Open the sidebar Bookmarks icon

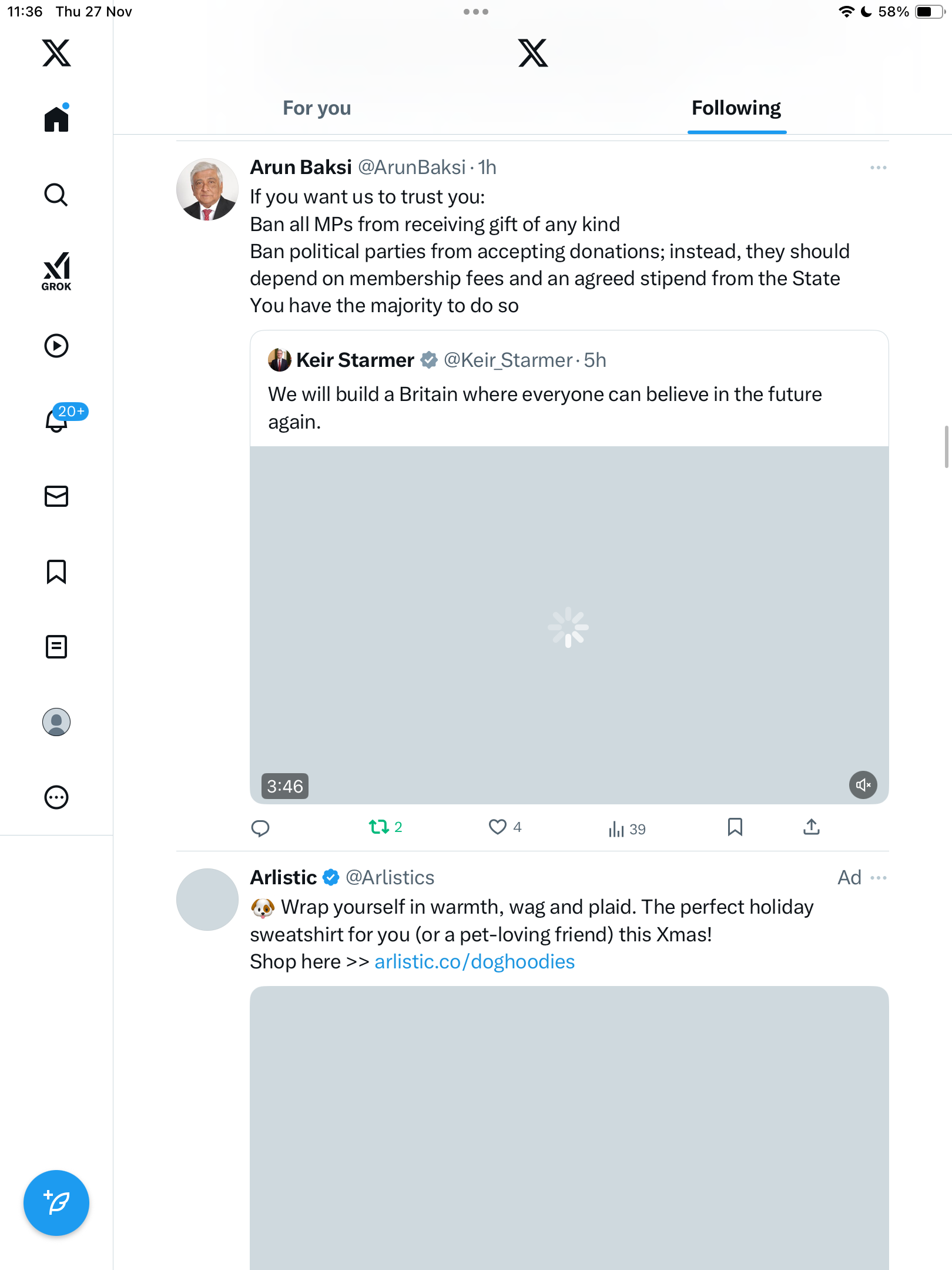click(x=56, y=571)
